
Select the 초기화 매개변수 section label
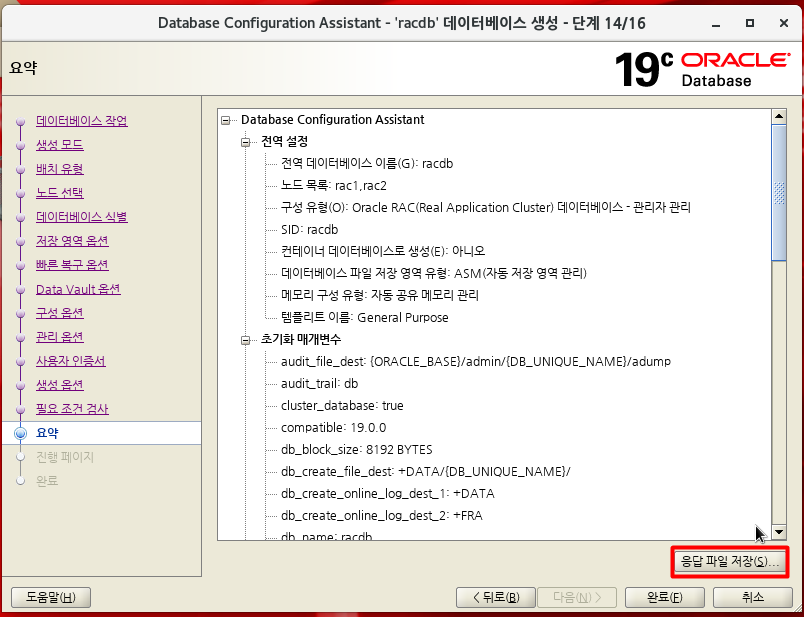301,340
